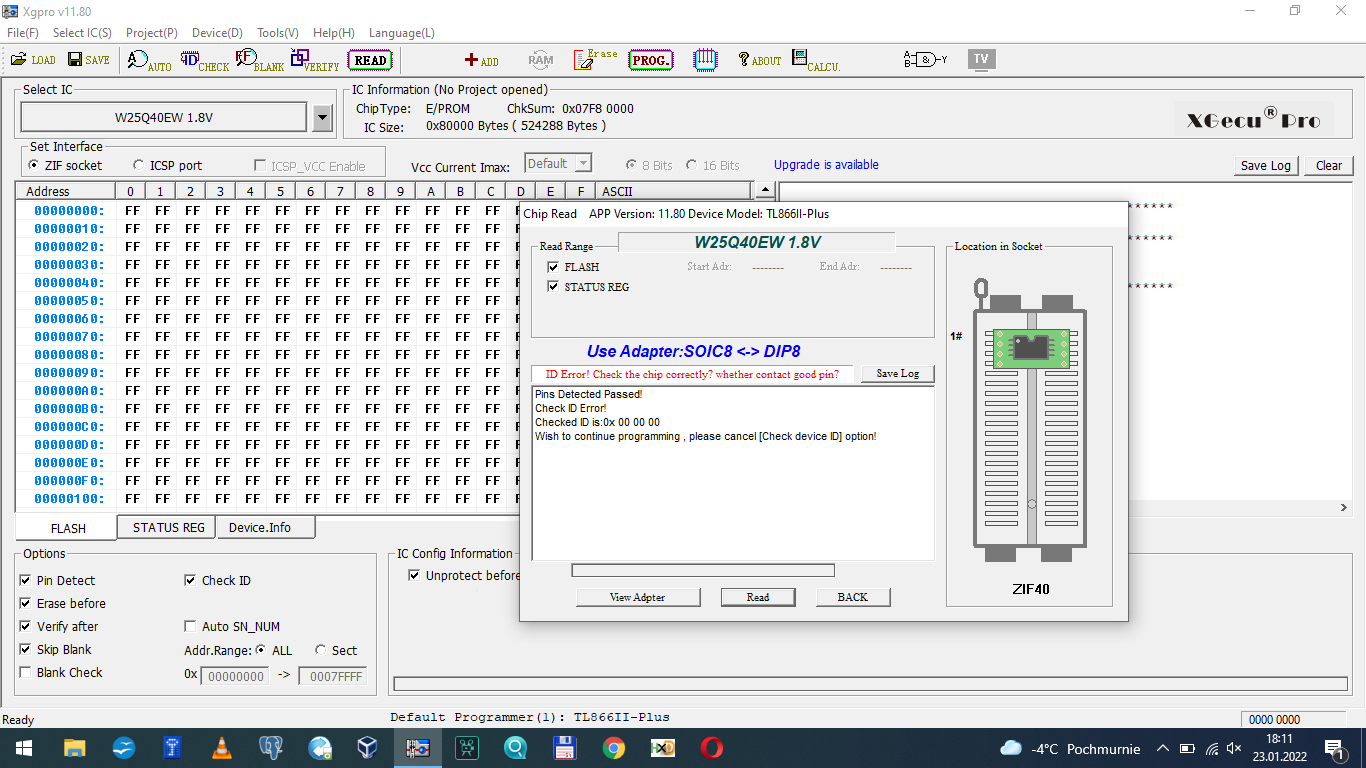The image size is (1366, 768).
Task: Click the RAM test toolbar icon
Action: [x=541, y=60]
